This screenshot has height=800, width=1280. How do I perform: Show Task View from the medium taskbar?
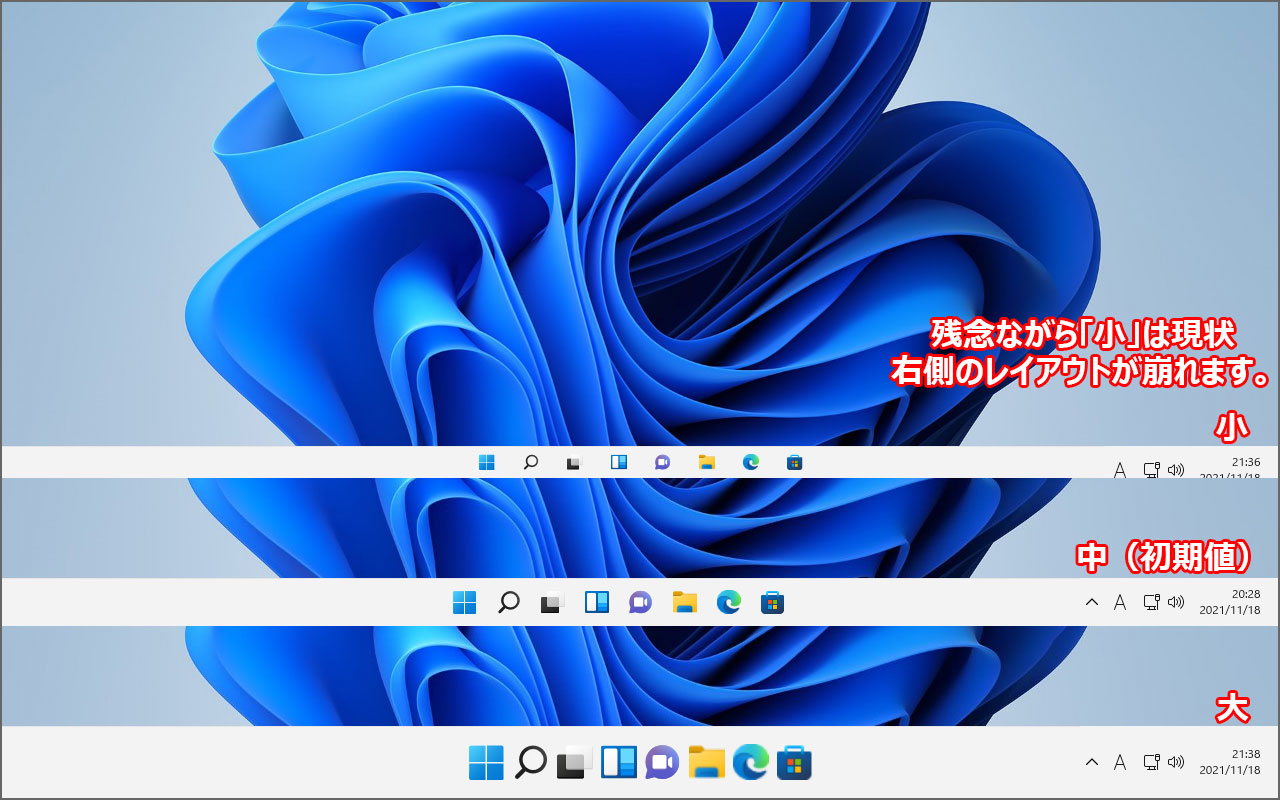[x=552, y=602]
